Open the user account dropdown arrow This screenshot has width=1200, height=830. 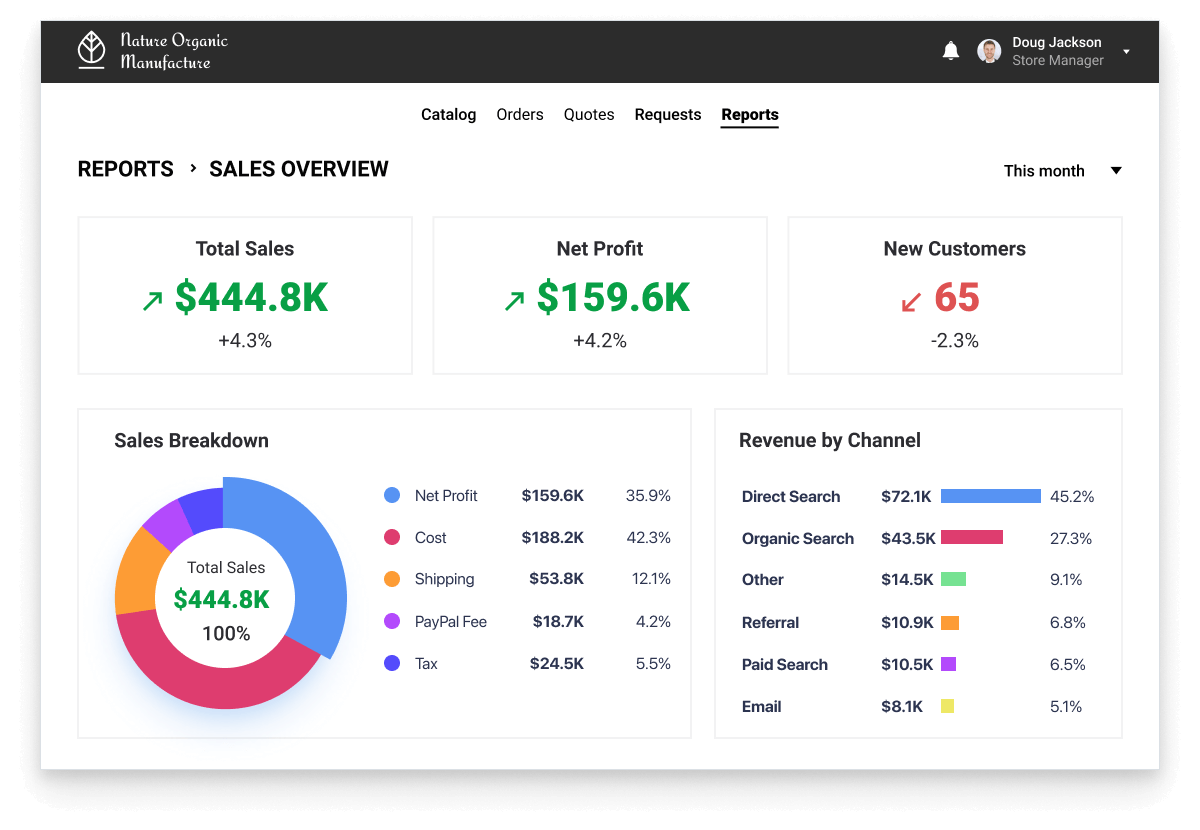(1127, 52)
